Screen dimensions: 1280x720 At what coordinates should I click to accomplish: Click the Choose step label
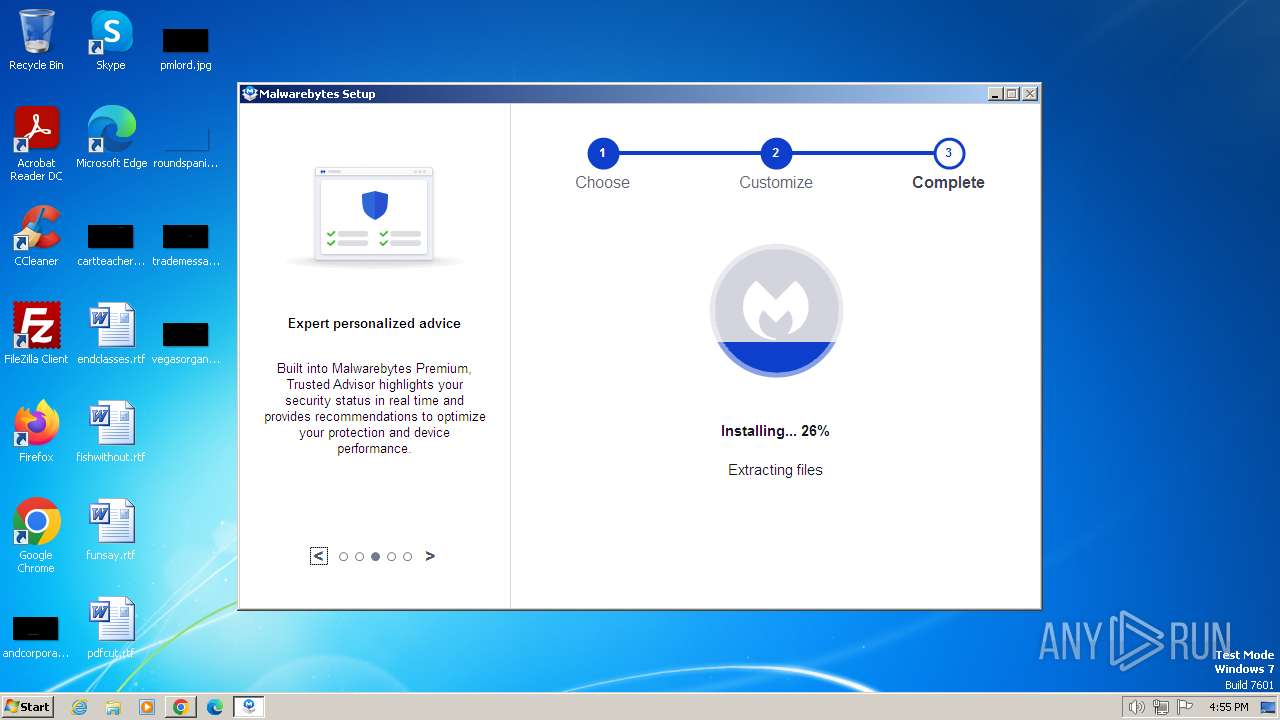[x=602, y=182]
